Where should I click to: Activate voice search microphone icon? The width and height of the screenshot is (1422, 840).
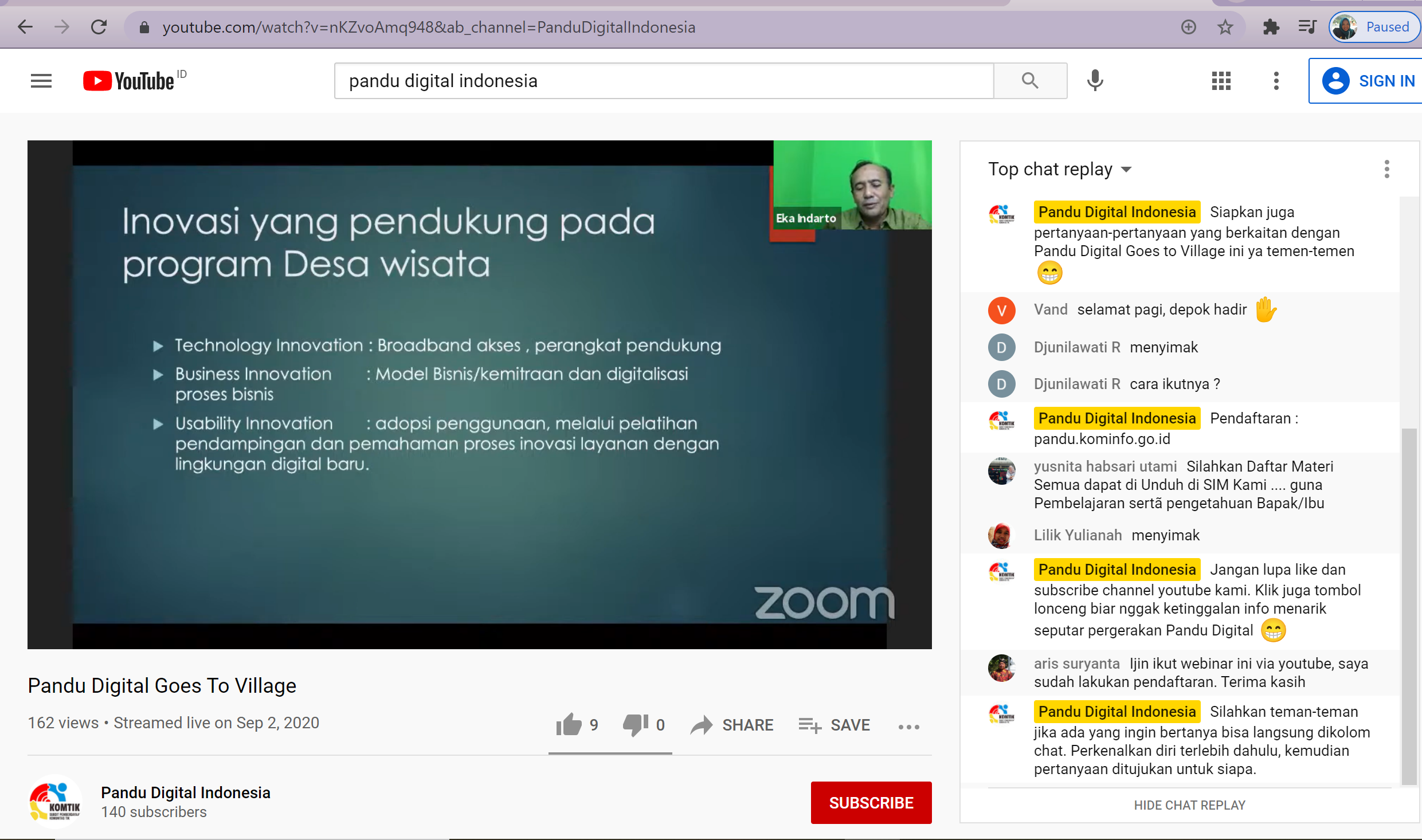click(x=1095, y=81)
